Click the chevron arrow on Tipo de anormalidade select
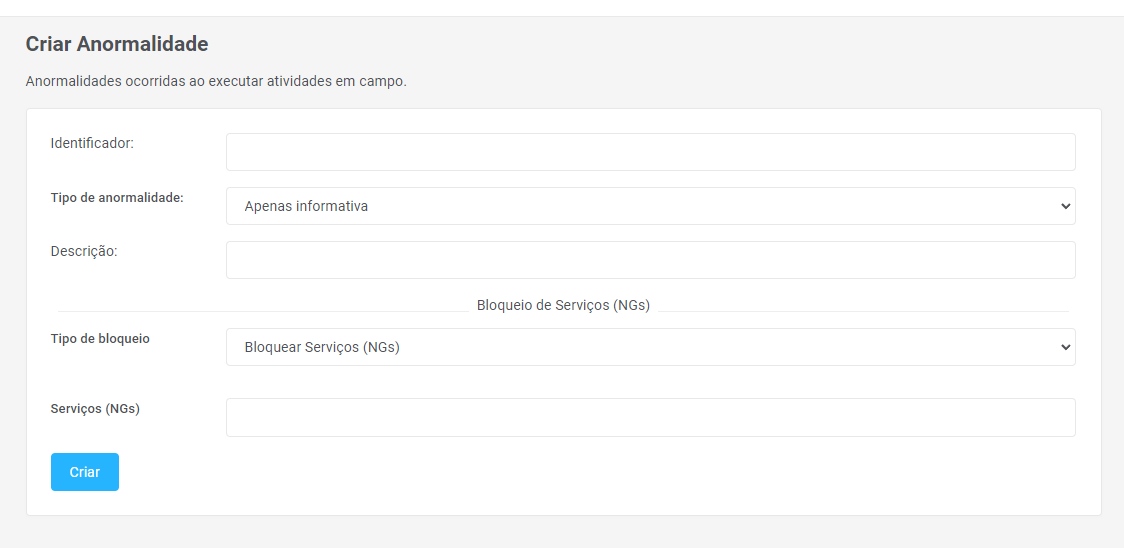This screenshot has height=548, width=1124. point(1064,206)
